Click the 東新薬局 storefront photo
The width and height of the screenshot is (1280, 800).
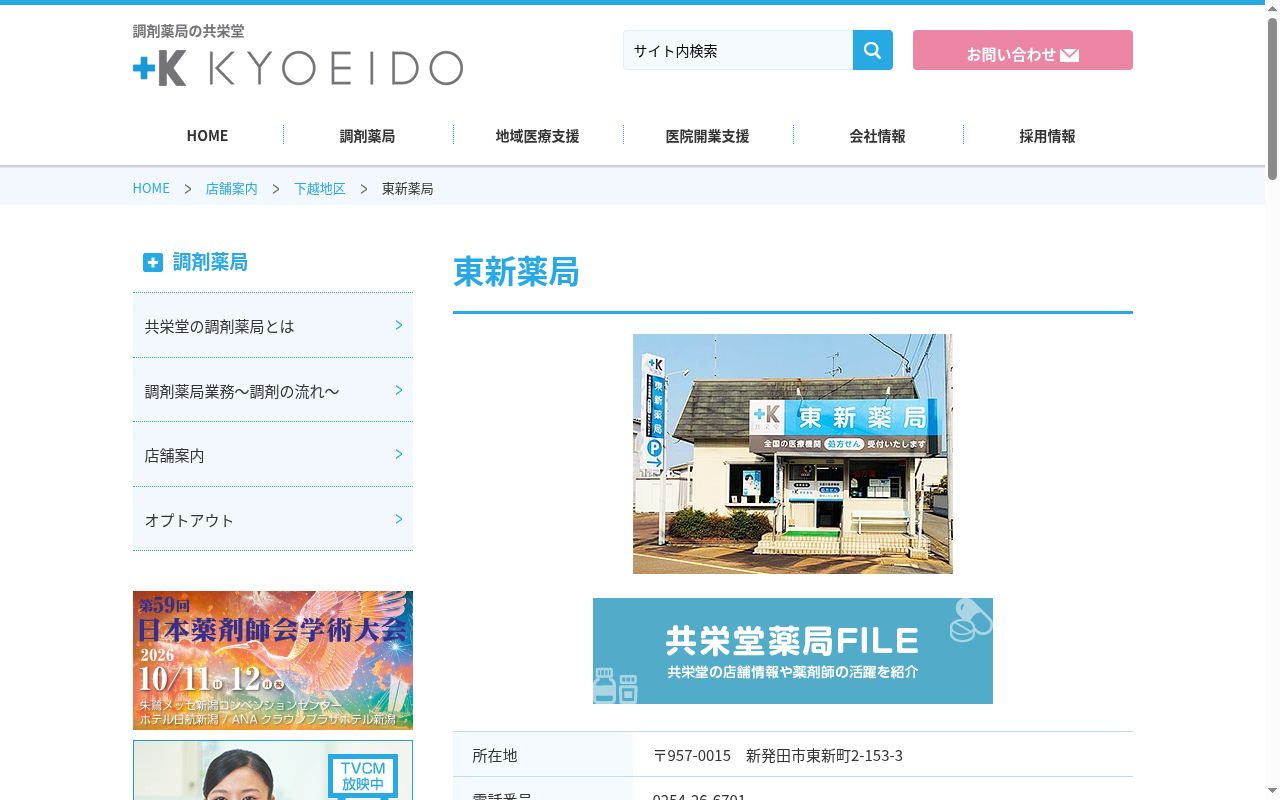[793, 454]
